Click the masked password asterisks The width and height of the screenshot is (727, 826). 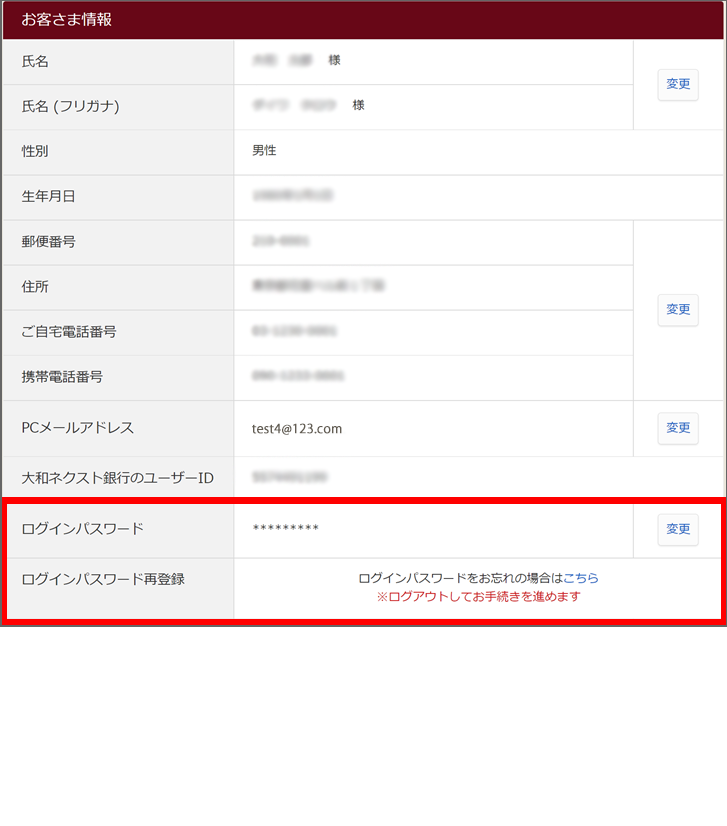[285, 529]
